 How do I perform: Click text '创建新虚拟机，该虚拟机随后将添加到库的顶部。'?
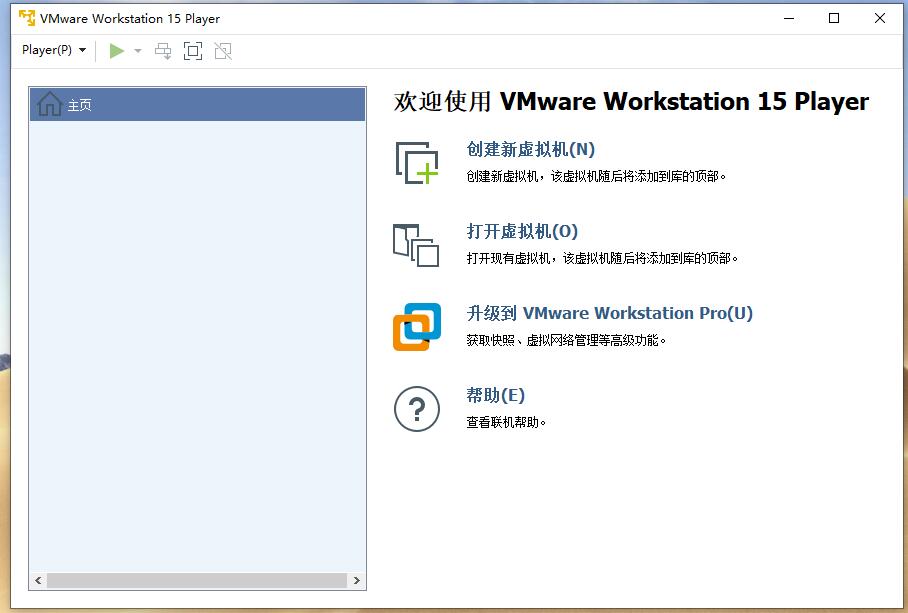pyautogui.click(x=596, y=176)
